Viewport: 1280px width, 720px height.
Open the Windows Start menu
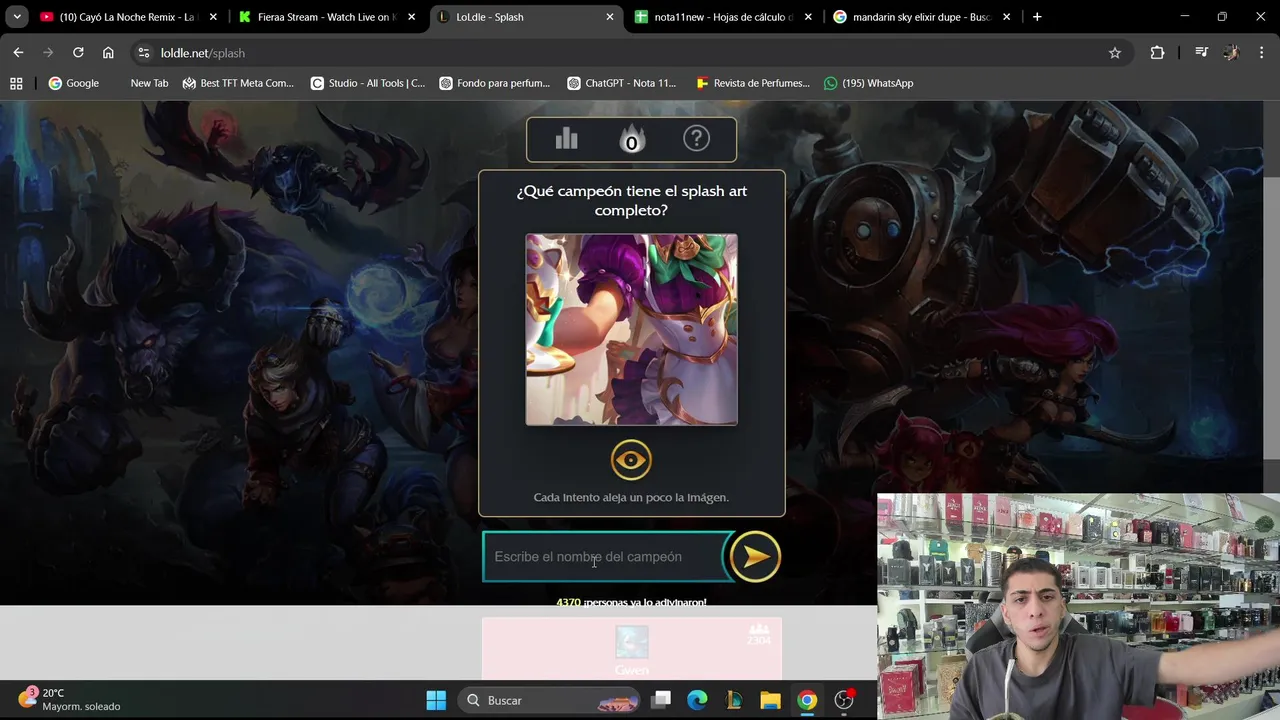tap(436, 700)
